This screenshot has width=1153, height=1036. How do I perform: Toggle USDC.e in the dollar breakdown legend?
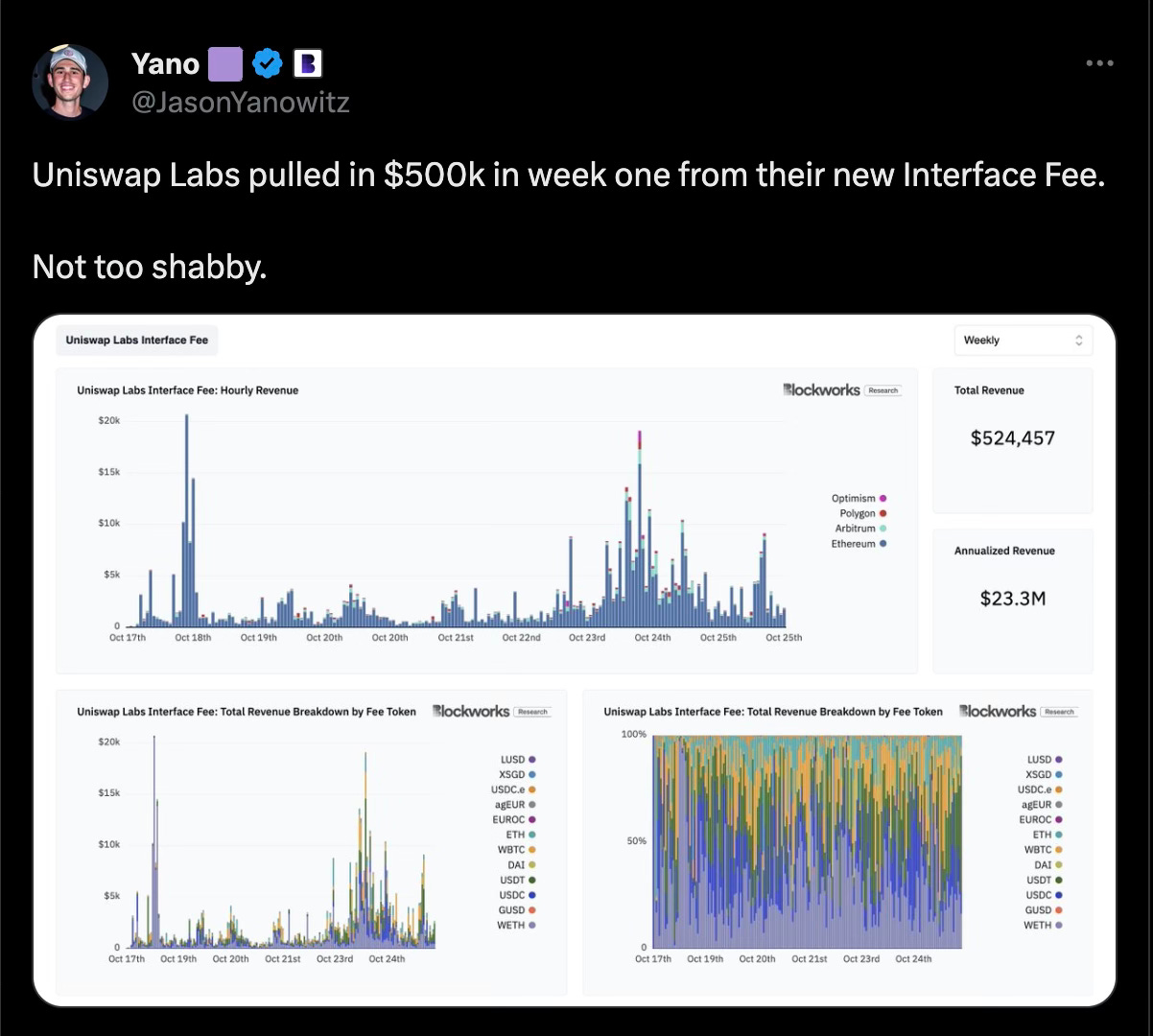point(513,789)
